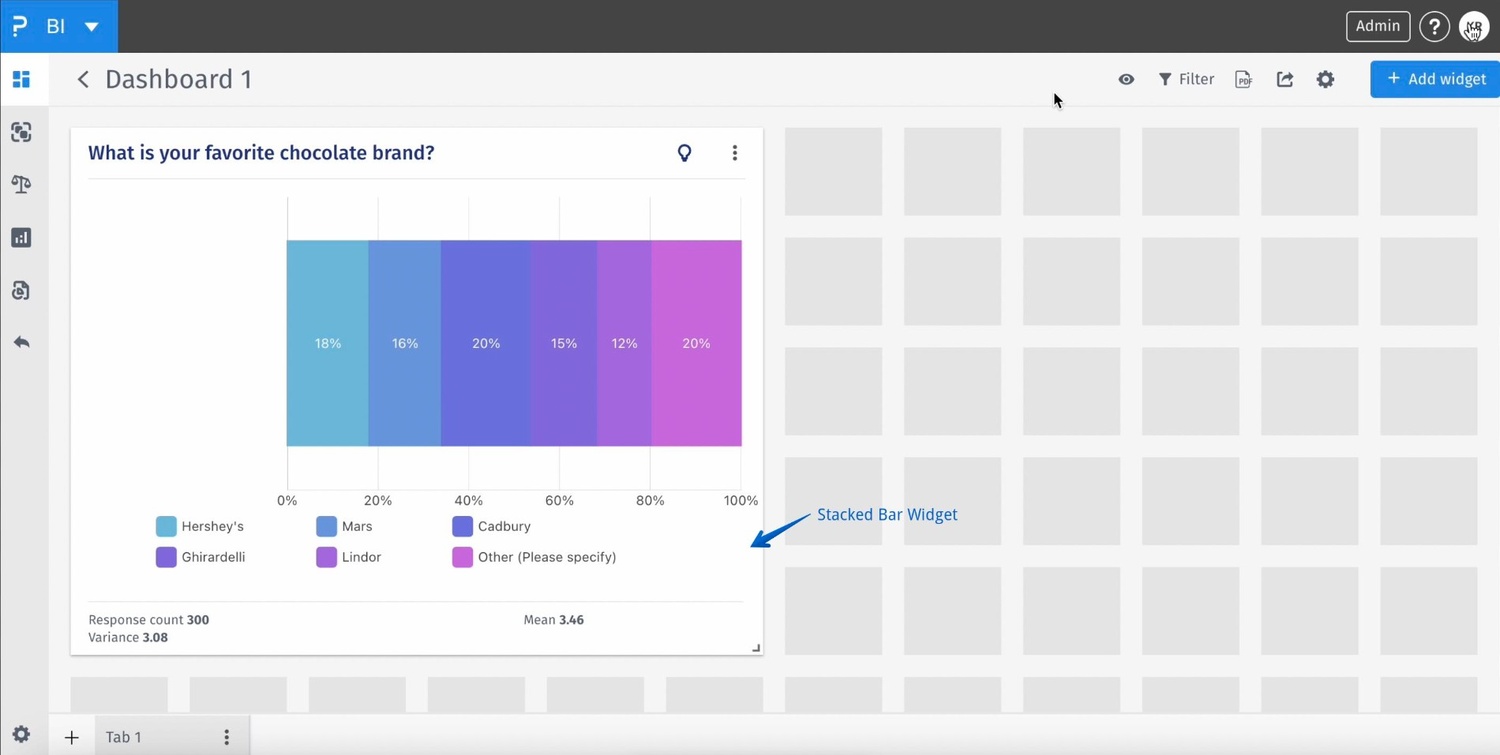Expand the BI product switcher dropdown
This screenshot has width=1500, height=755.
91,27
